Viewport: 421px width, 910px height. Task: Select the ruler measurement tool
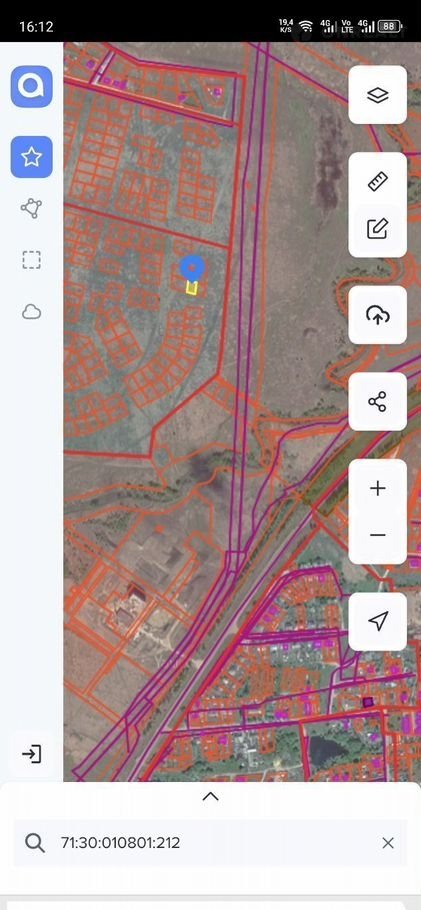coord(377,182)
